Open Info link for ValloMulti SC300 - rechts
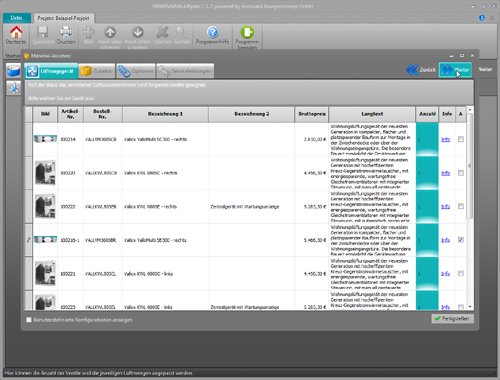 (x=446, y=139)
